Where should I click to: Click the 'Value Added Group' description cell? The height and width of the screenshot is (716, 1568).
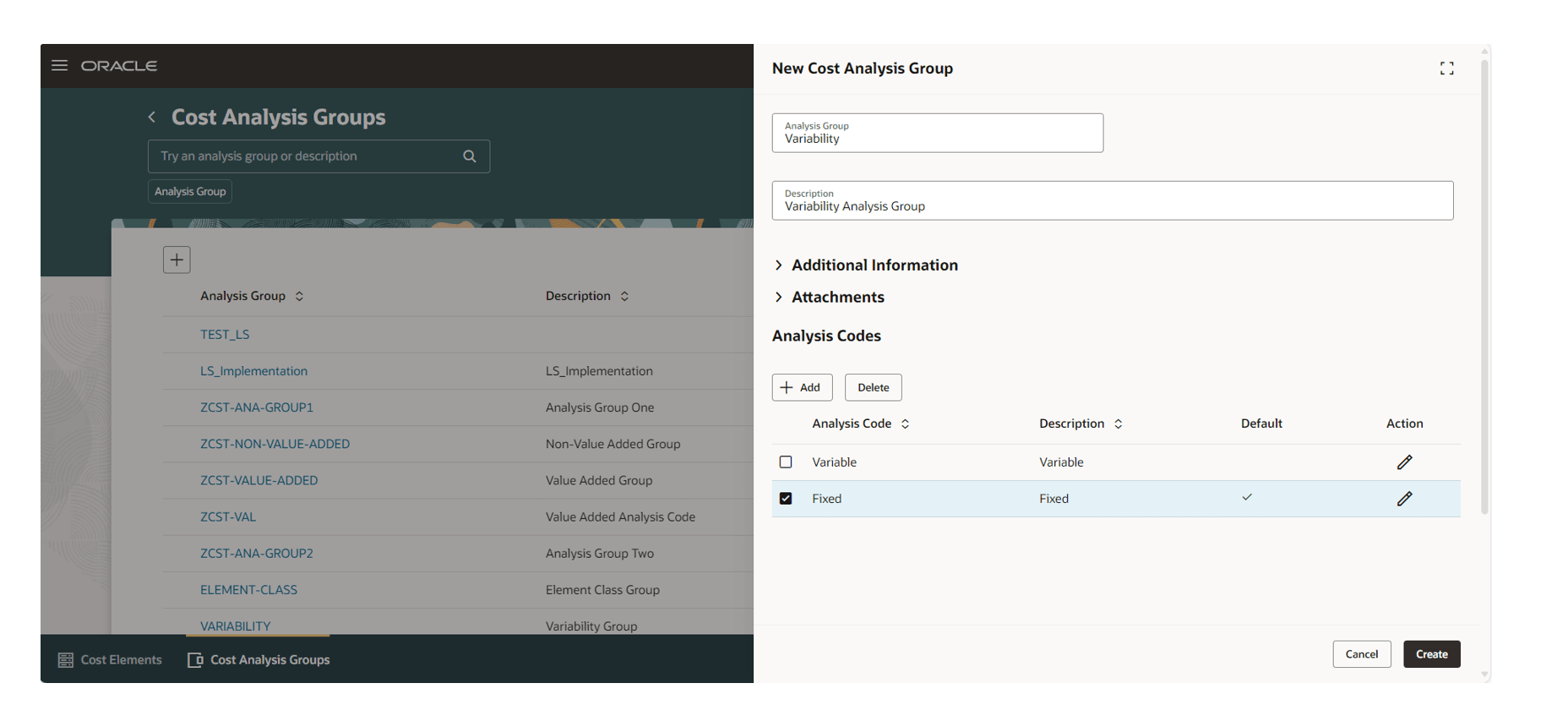599,480
